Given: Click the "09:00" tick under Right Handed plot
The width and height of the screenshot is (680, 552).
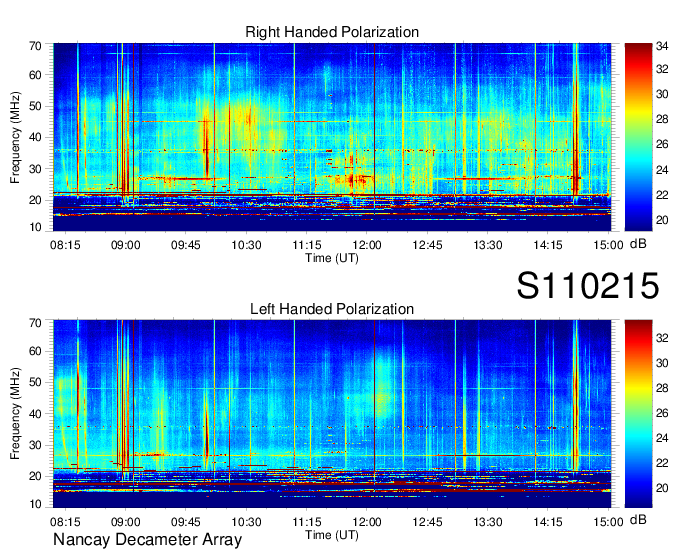Looking at the screenshot, I should [x=126, y=245].
